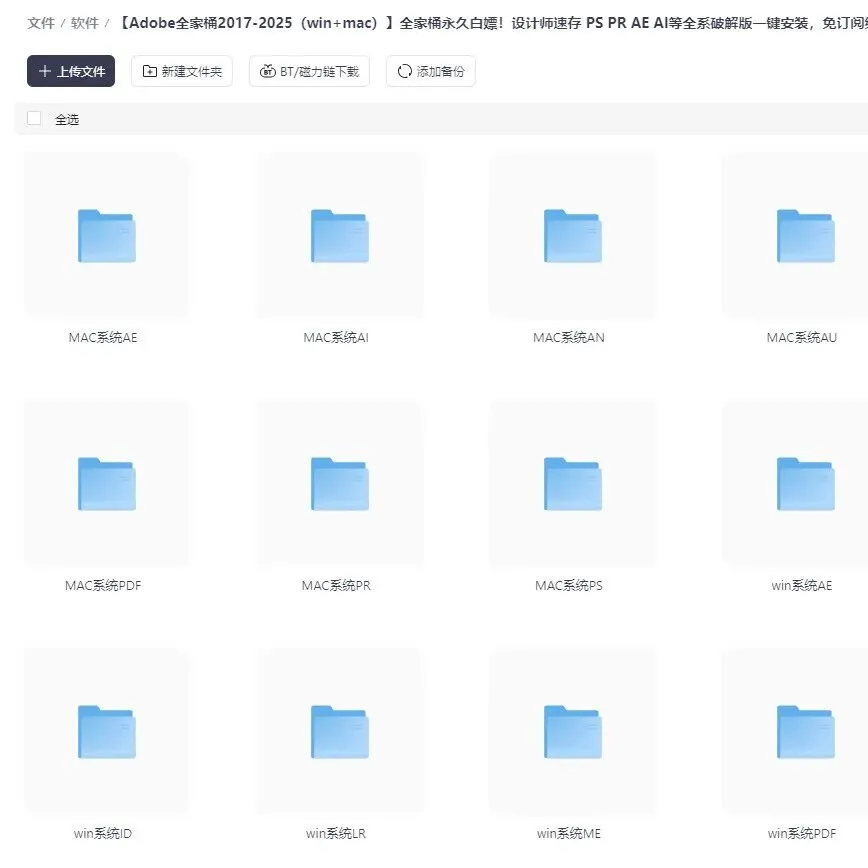Click the MAC系统PR folder name
Screen dimensions: 868x868
pos(336,585)
